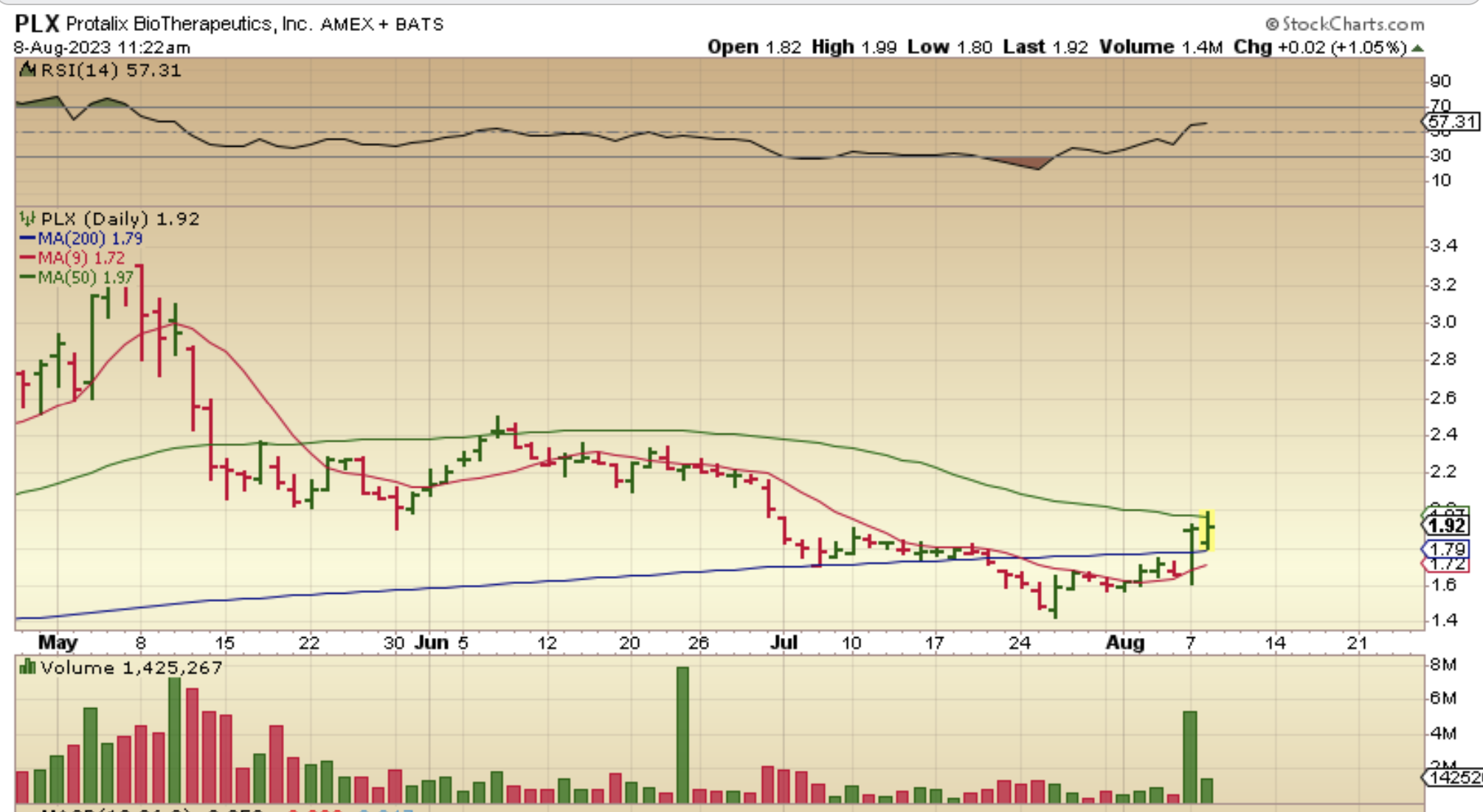Click the red MA(9) legend line
This screenshot has height=812, width=1483.
tap(27, 257)
